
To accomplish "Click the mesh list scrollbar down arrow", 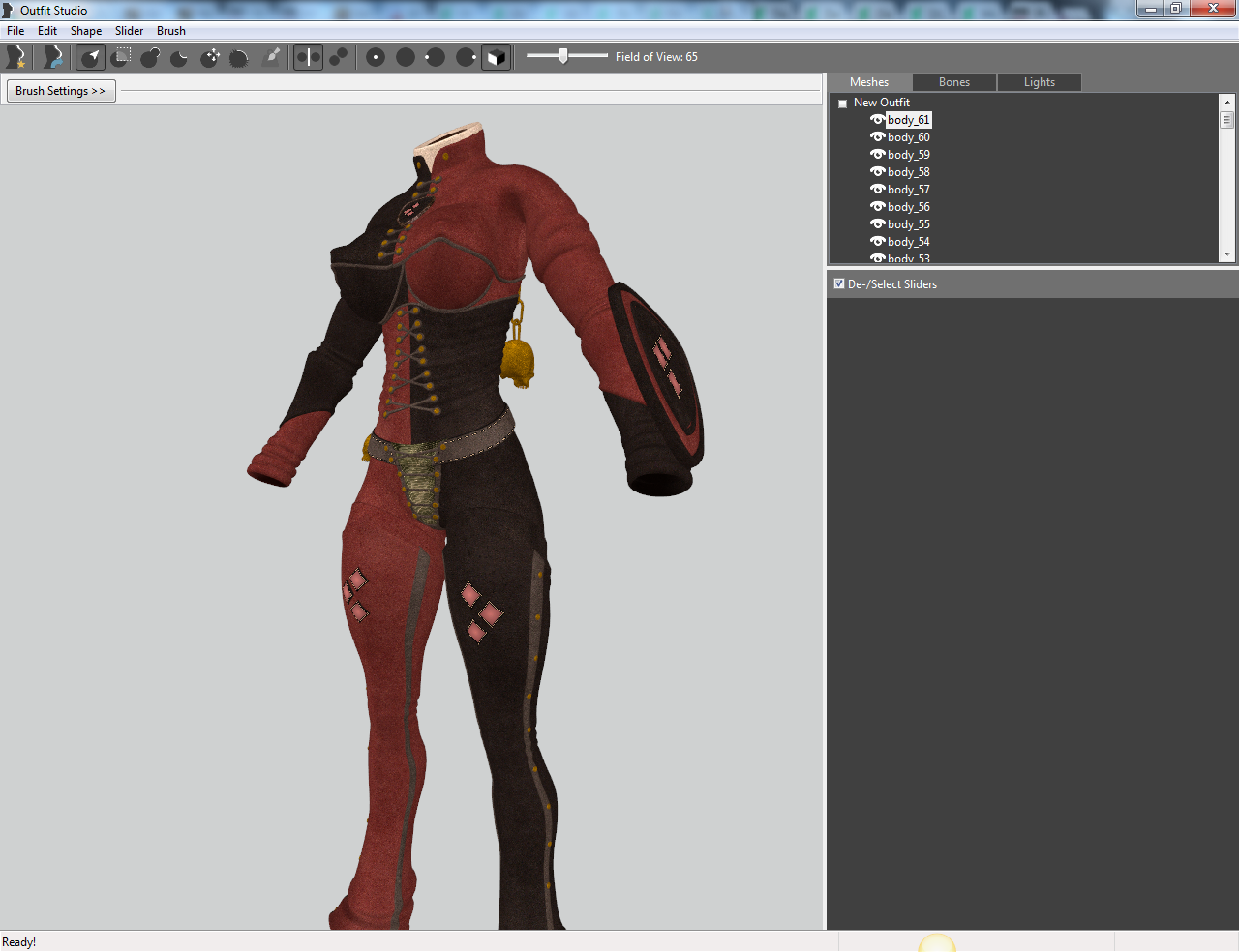I will tap(1227, 254).
